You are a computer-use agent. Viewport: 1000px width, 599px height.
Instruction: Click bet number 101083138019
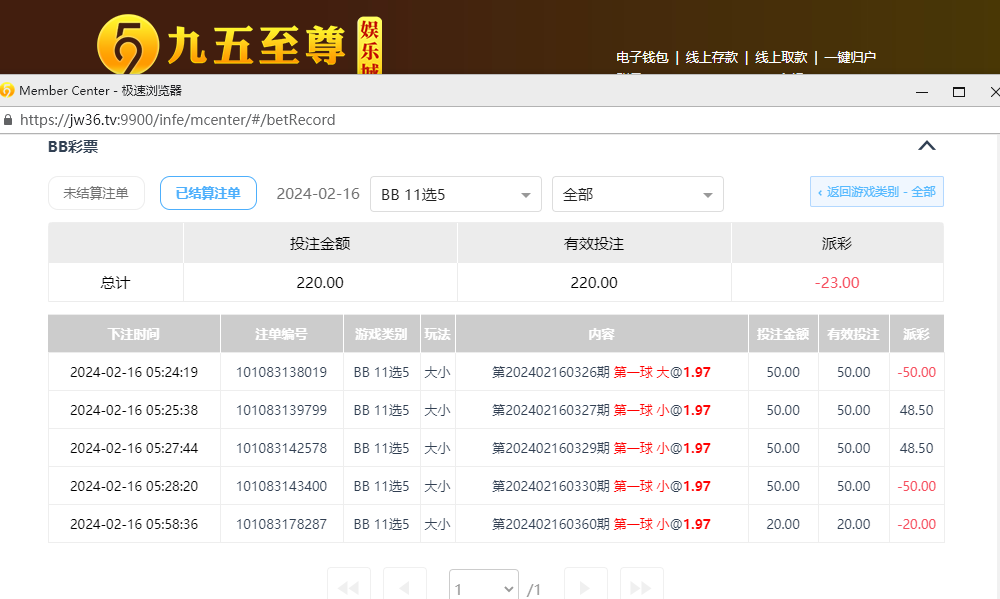281,372
